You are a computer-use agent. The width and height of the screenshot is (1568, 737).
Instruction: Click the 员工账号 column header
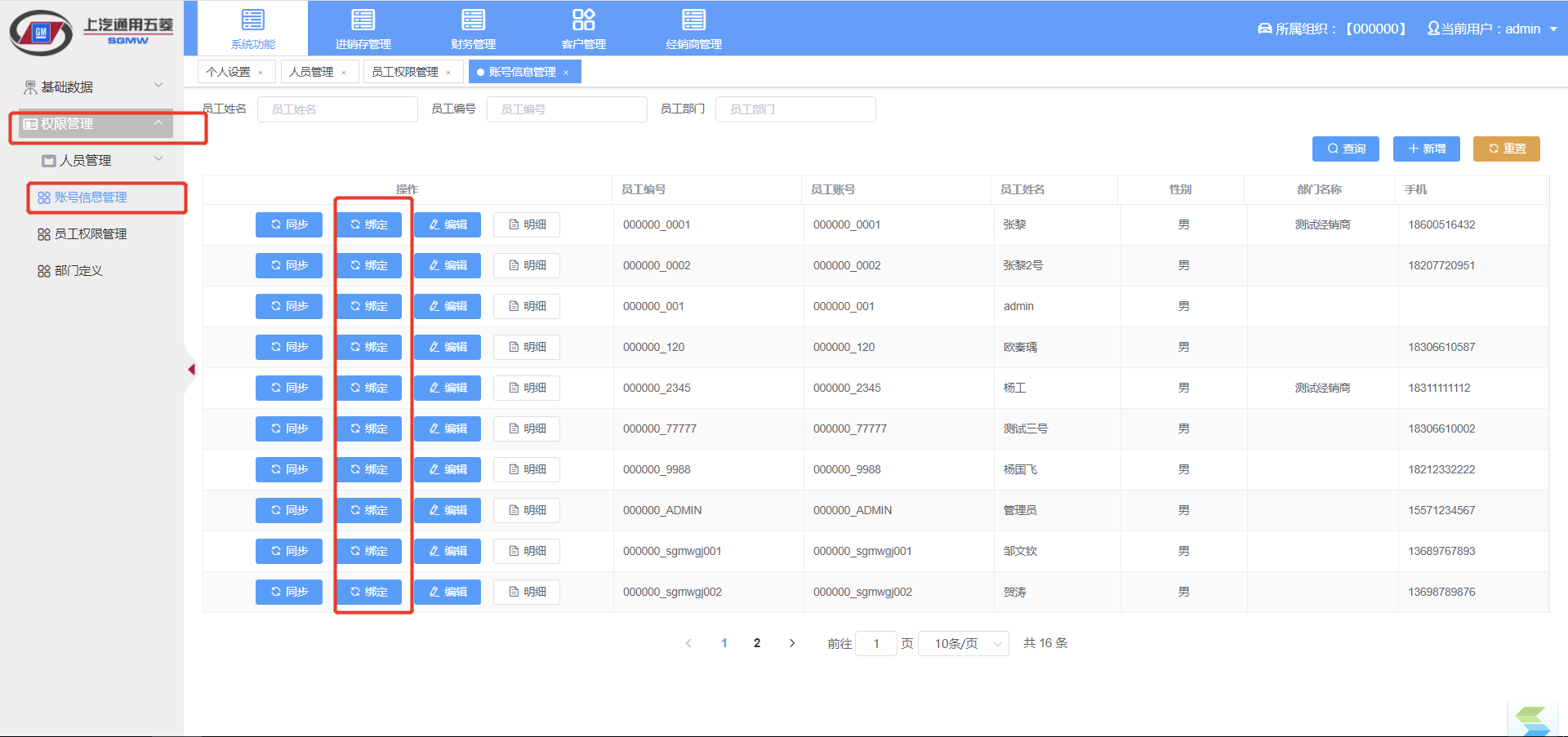click(x=833, y=189)
